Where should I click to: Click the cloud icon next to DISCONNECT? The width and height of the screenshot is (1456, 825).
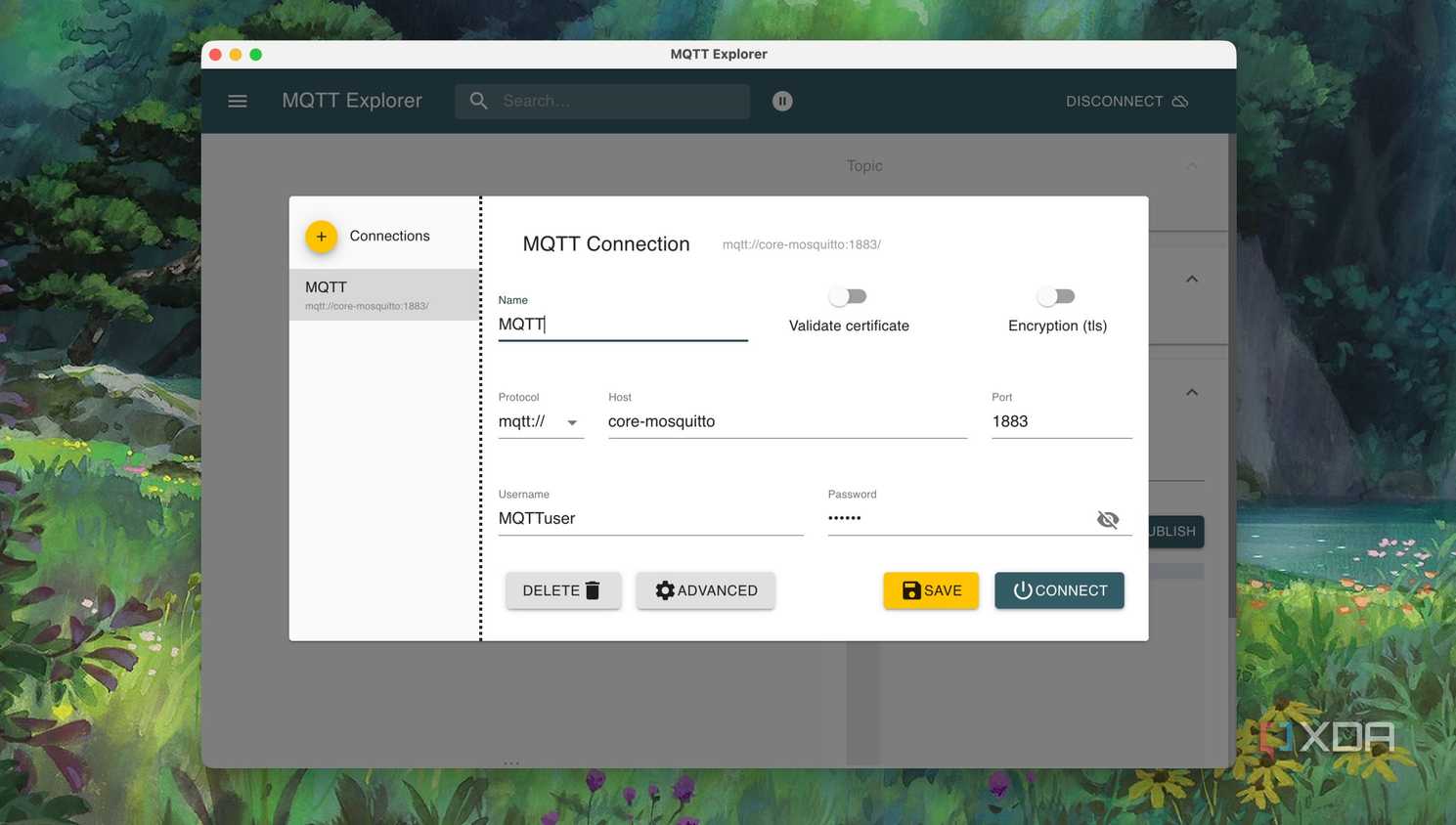[1180, 101]
